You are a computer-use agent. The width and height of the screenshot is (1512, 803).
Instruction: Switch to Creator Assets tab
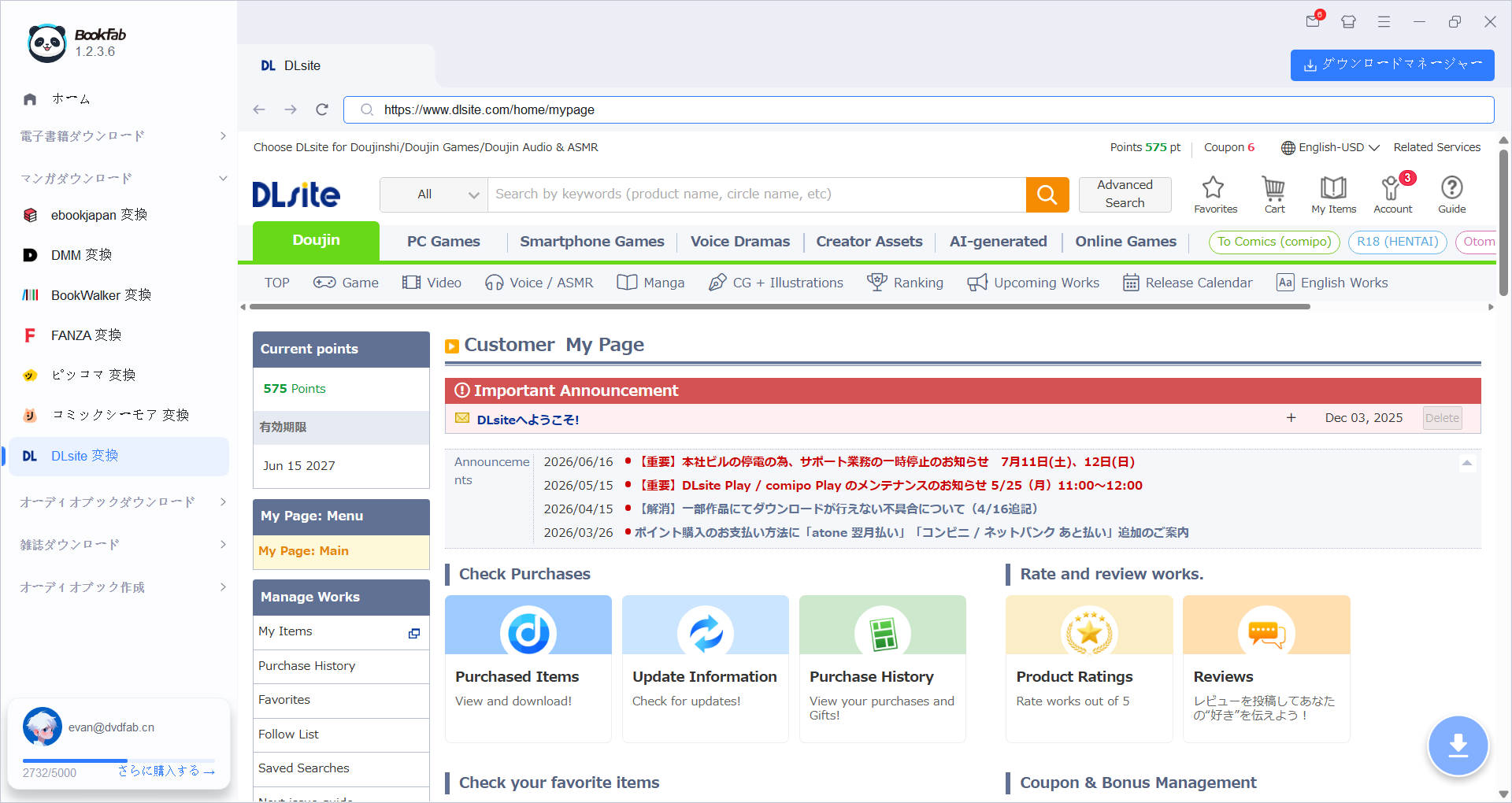pos(869,242)
